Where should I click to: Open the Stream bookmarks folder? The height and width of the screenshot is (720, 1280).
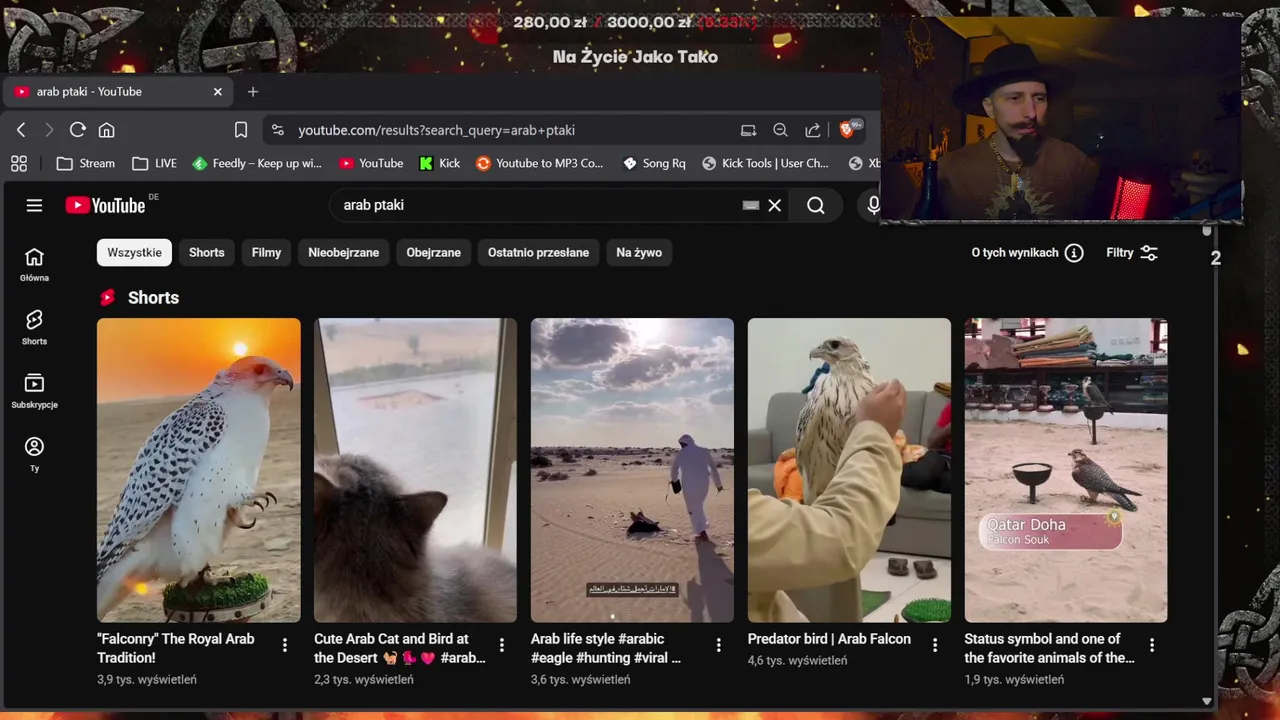tap(86, 163)
